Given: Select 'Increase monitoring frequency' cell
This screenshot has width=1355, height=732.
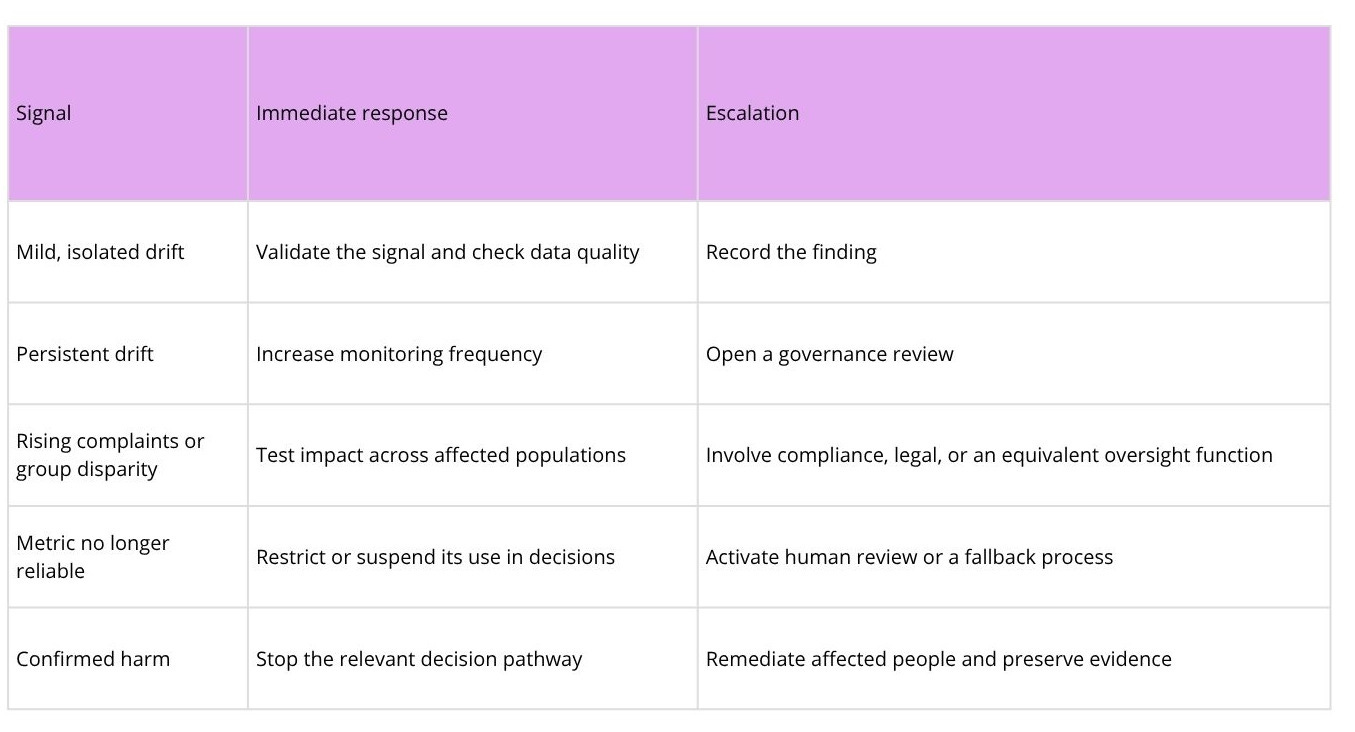Looking at the screenshot, I should pyautogui.click(x=472, y=354).
